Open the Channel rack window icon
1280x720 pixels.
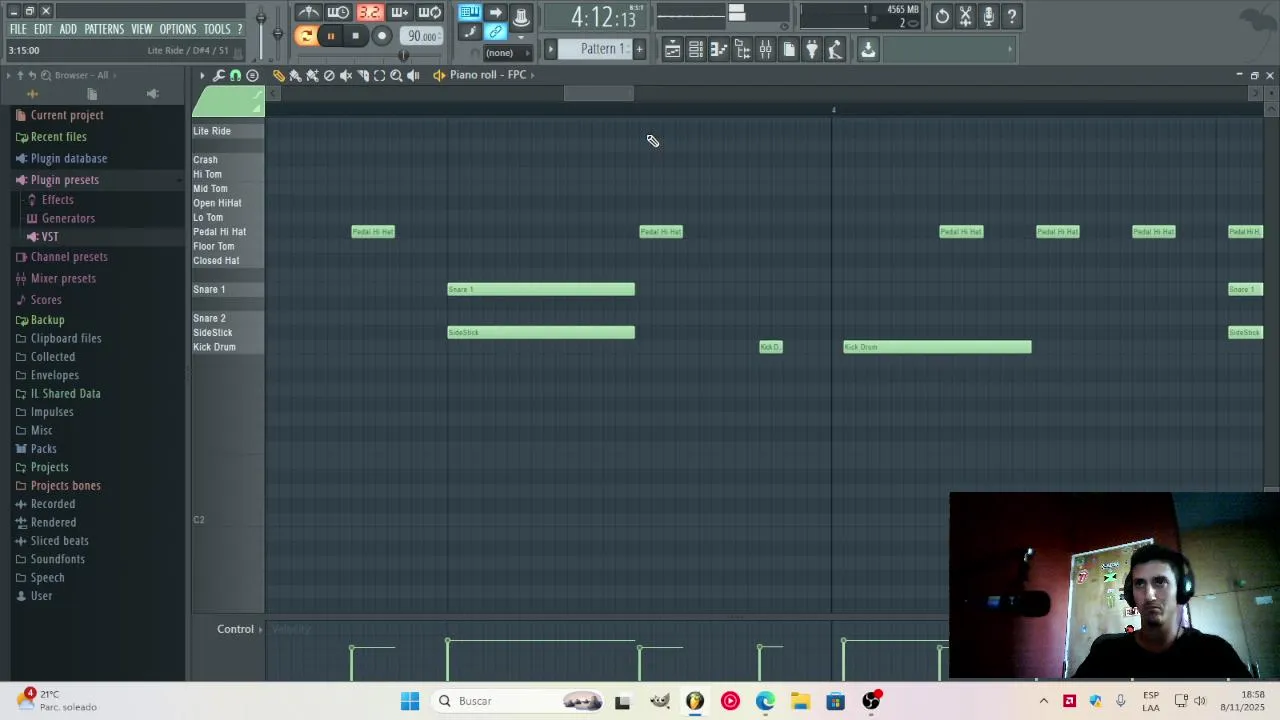[696, 49]
